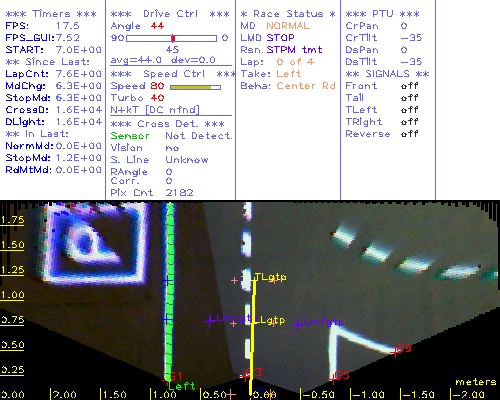The height and width of the screenshot is (400, 500).
Task: Toggle the Tail signal off status
Action: [x=409, y=98]
